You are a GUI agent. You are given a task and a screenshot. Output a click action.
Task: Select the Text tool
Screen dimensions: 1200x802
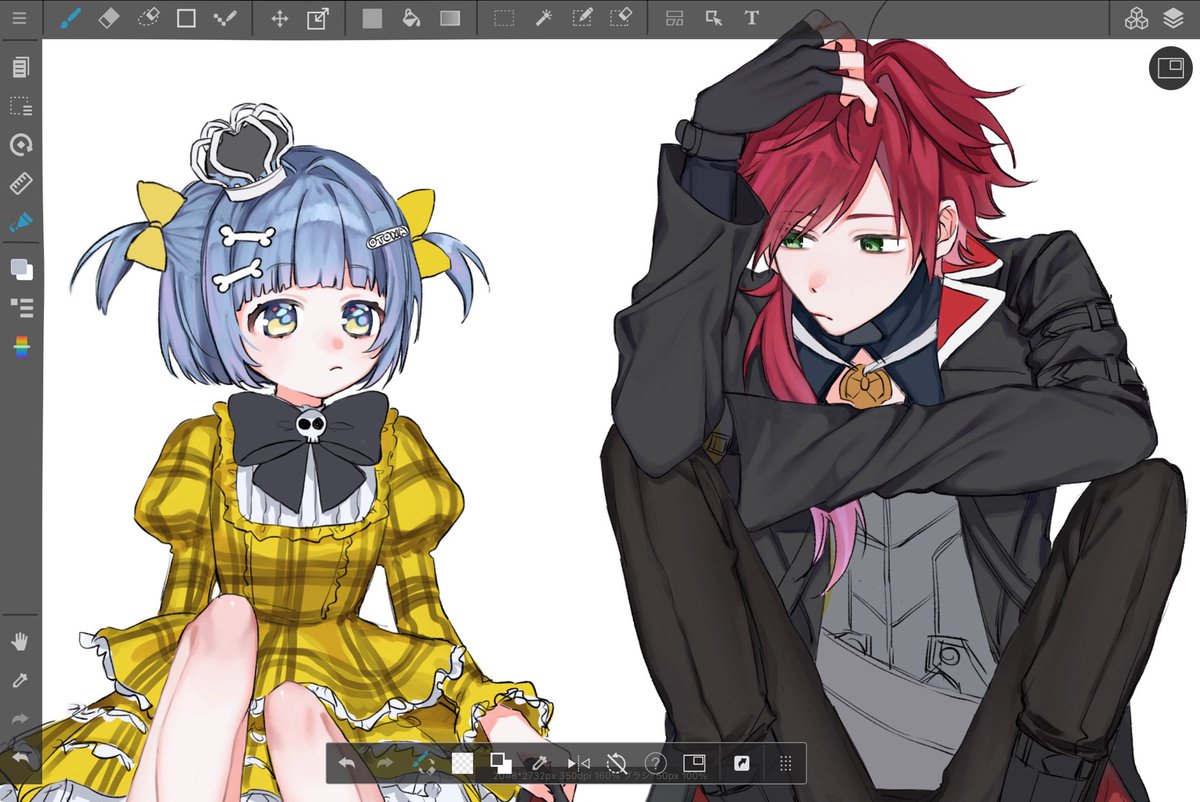click(x=752, y=18)
